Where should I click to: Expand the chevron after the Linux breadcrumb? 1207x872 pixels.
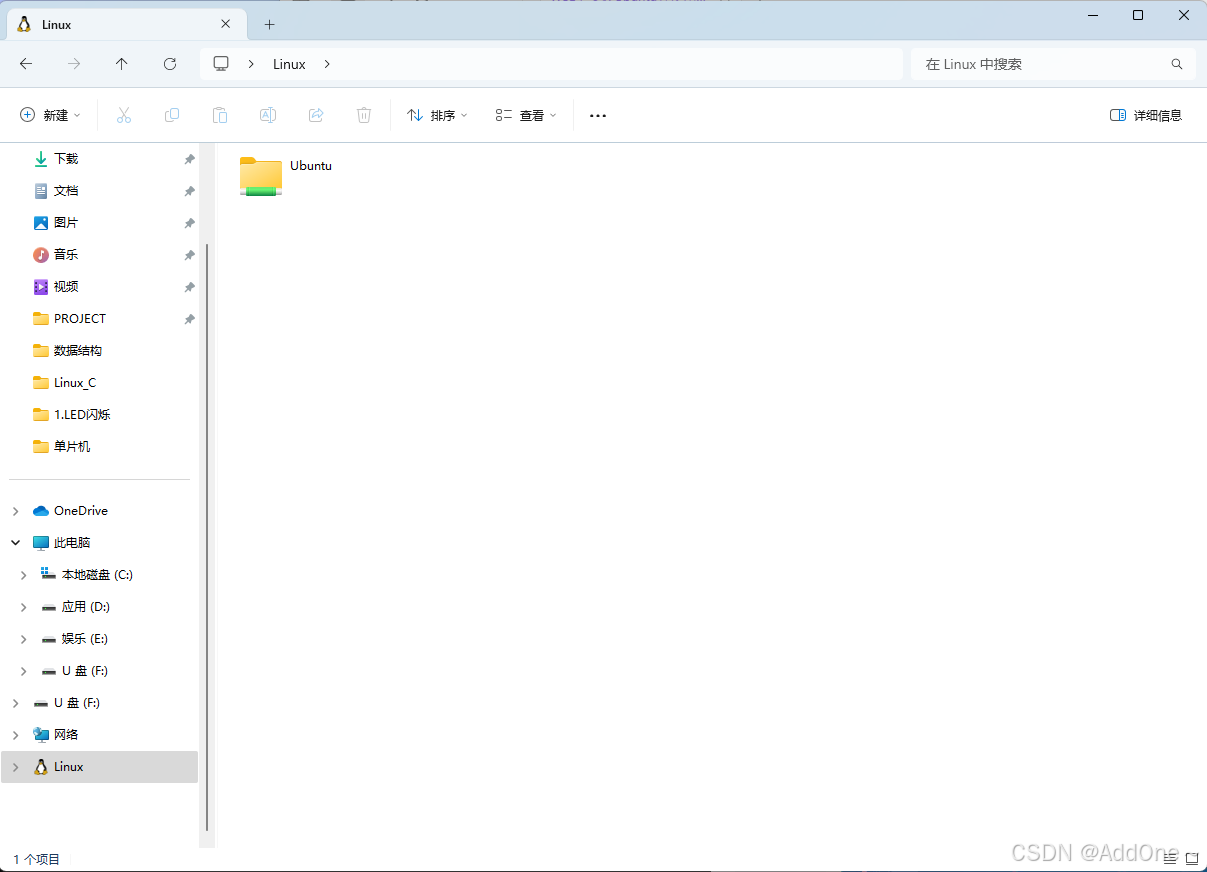click(327, 64)
